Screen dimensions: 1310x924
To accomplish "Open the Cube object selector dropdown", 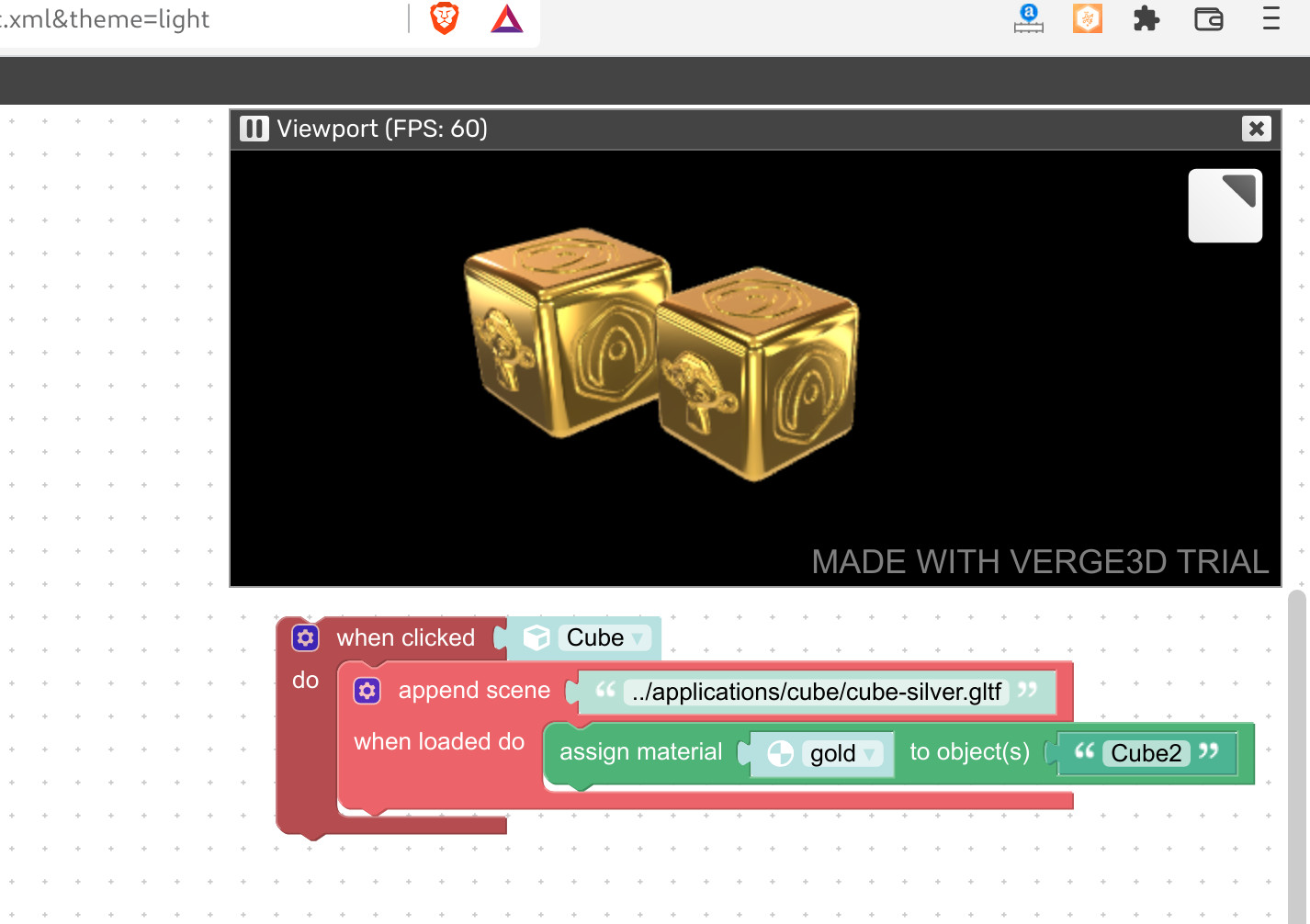I will coord(604,637).
